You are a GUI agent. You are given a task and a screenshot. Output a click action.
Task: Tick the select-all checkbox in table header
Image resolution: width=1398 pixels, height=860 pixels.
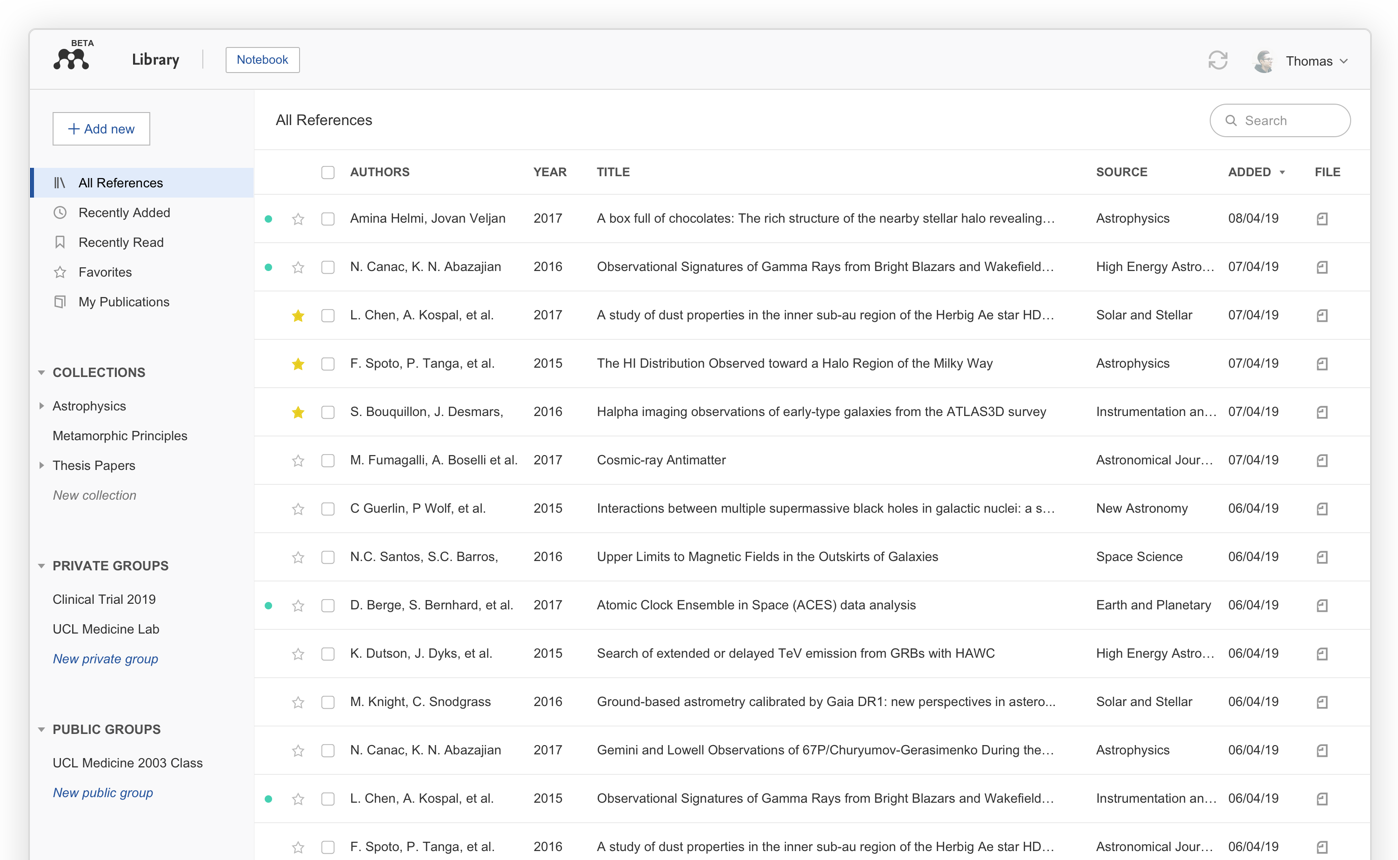click(328, 172)
